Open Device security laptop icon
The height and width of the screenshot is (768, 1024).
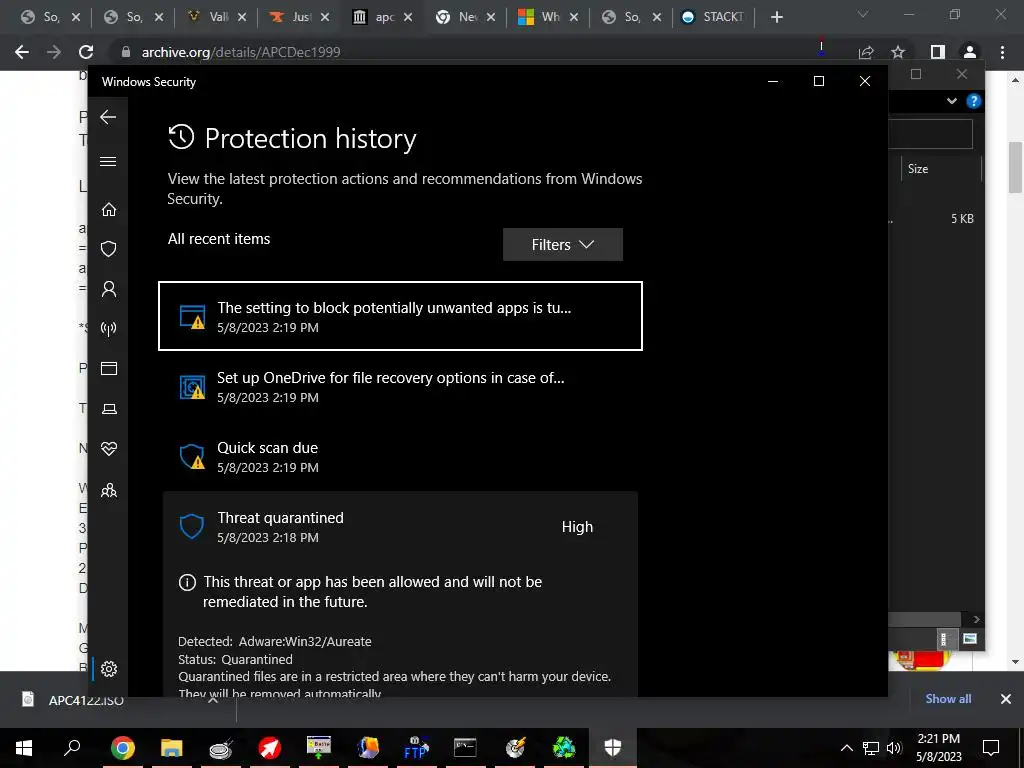point(108,409)
